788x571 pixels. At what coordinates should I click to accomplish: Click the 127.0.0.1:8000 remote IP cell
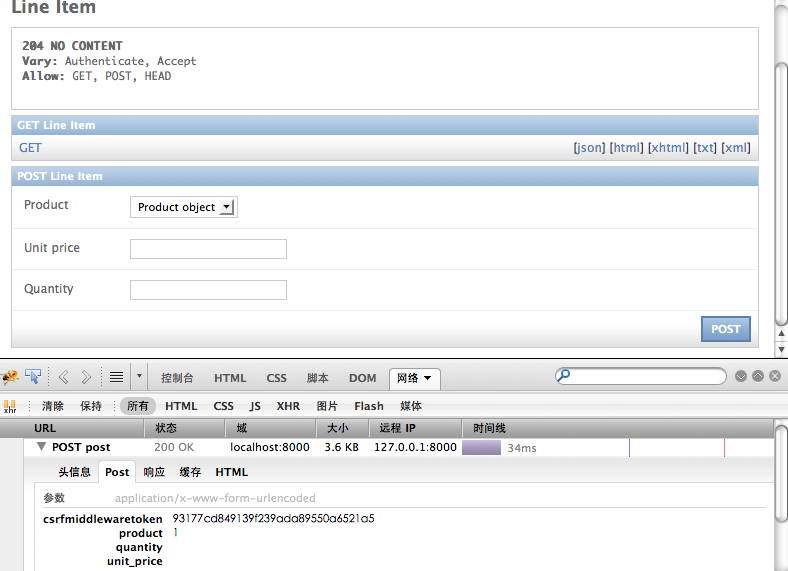[415, 447]
